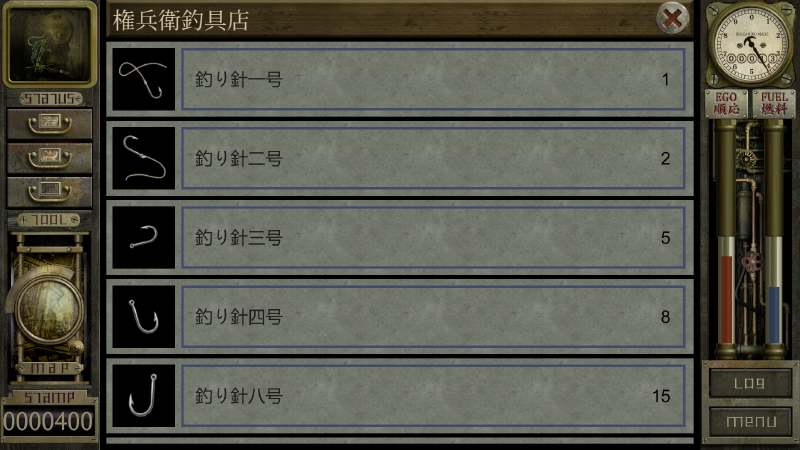Click the 釣り針八号 hook icon
The width and height of the screenshot is (800, 450).
tap(143, 395)
